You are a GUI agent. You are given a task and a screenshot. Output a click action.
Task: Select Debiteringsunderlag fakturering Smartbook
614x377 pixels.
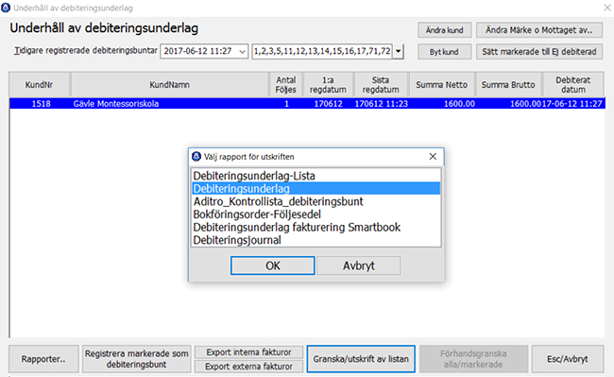[x=316, y=227]
